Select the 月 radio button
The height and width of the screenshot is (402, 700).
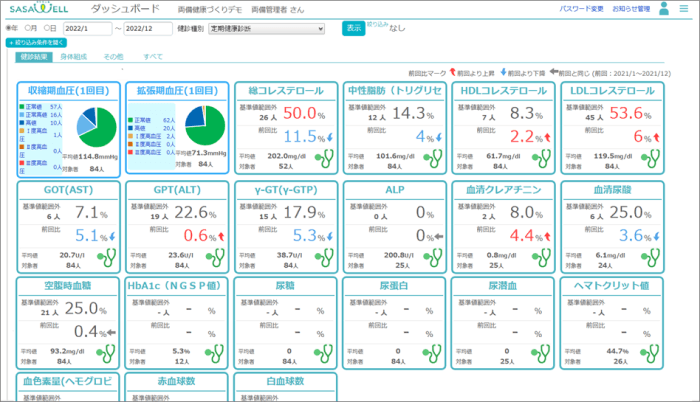31,28
